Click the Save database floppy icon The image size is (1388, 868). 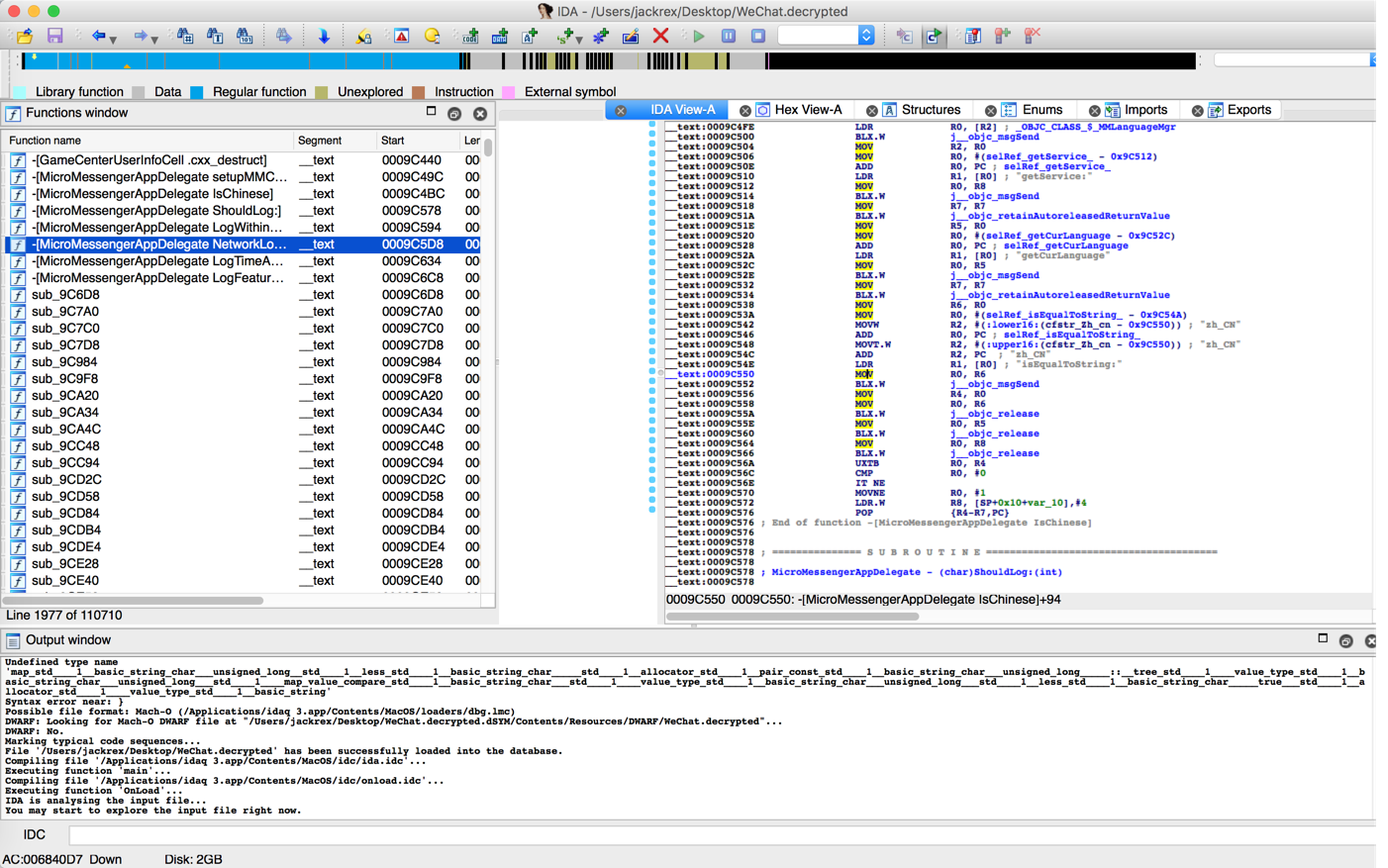pos(55,37)
